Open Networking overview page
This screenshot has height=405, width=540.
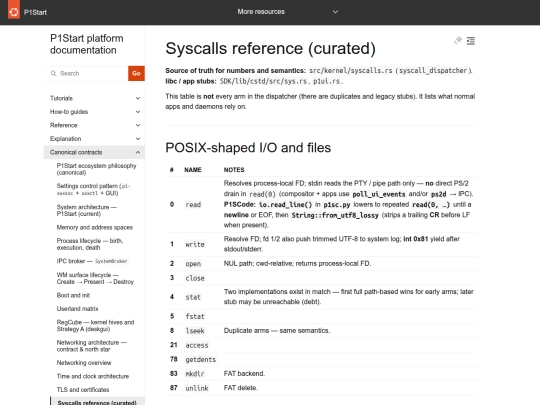pyautogui.click(x=84, y=363)
